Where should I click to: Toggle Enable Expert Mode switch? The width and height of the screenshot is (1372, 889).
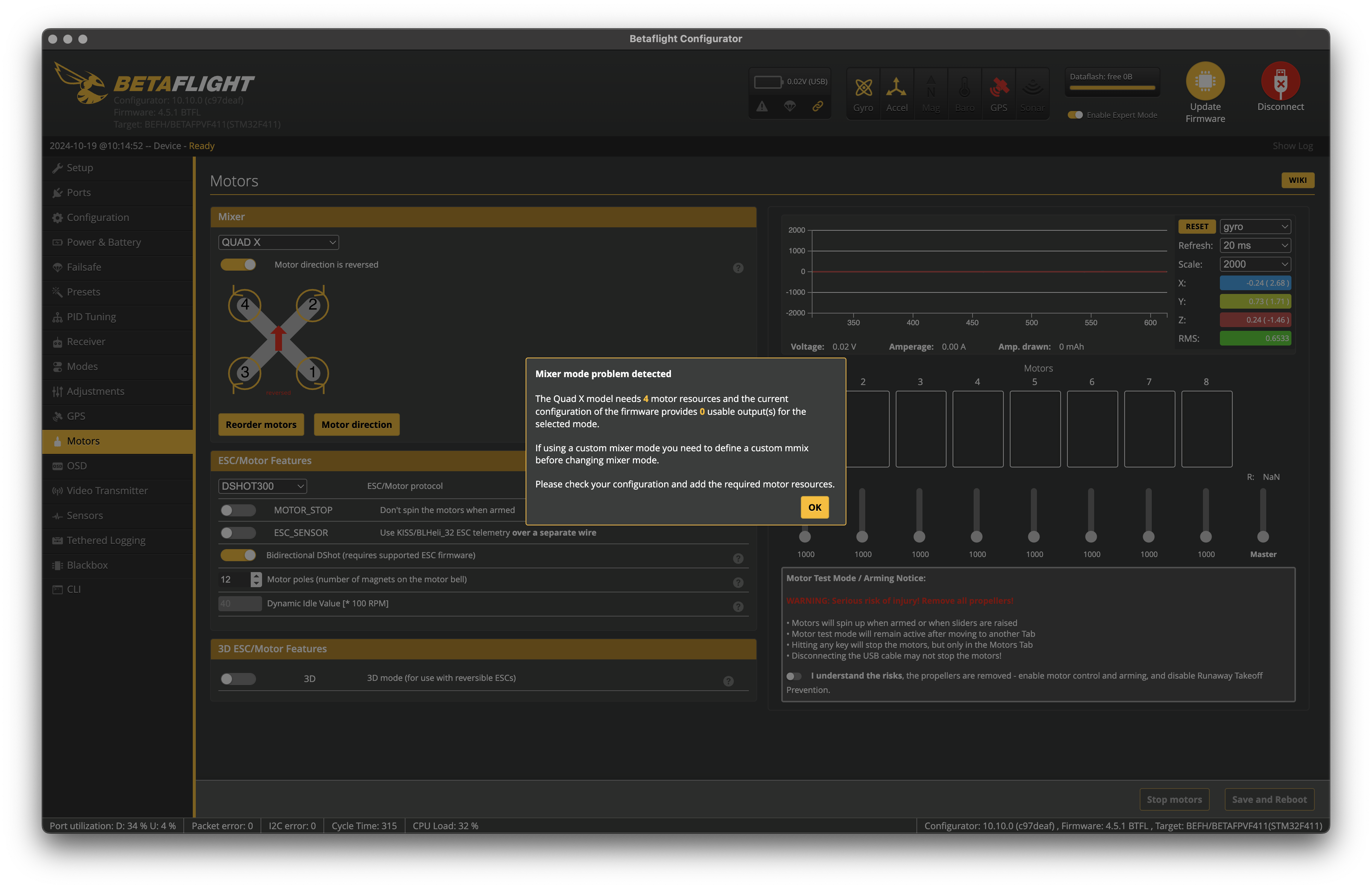[1075, 115]
